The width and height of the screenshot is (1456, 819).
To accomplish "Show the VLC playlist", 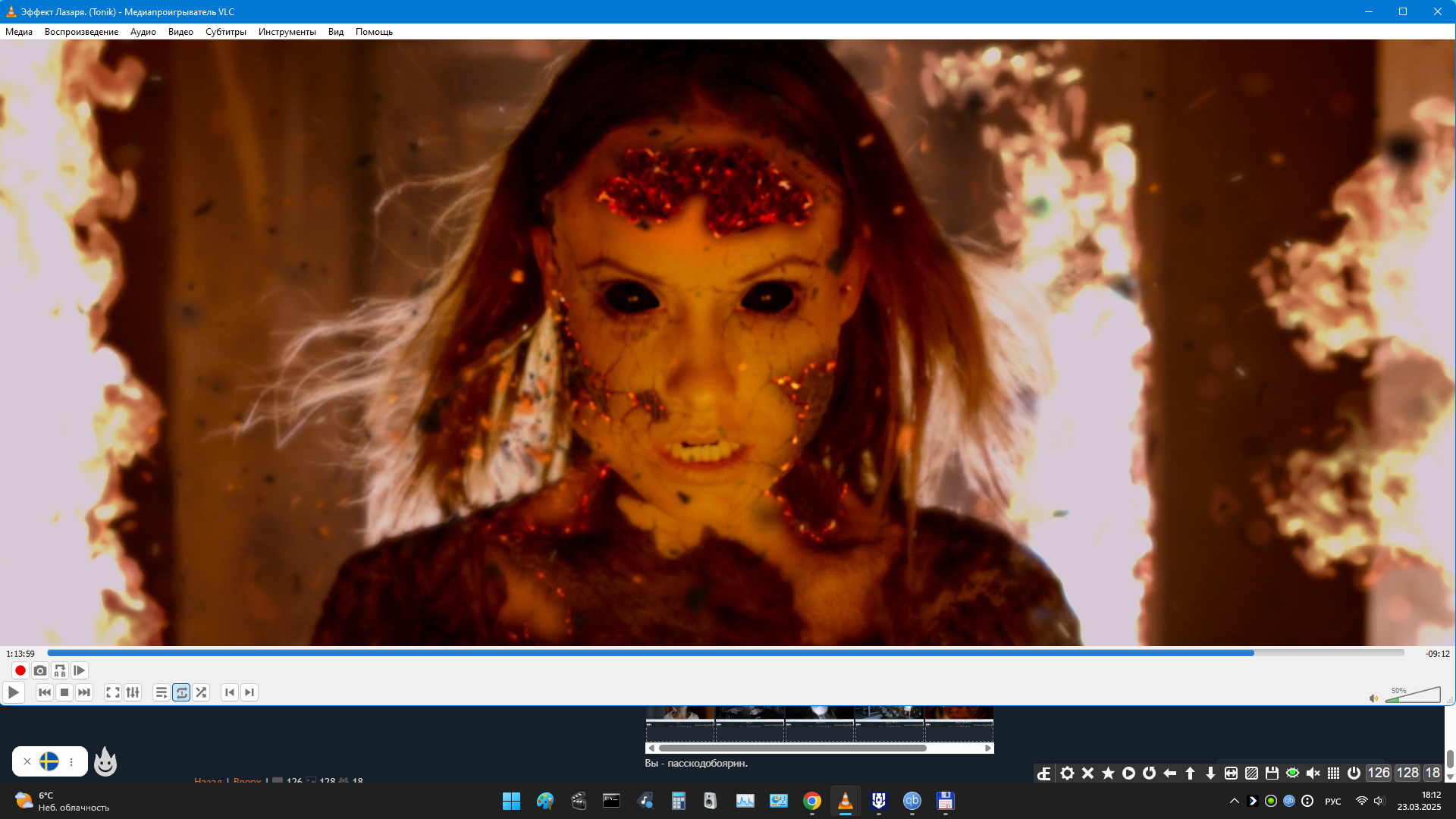I will coord(162,692).
